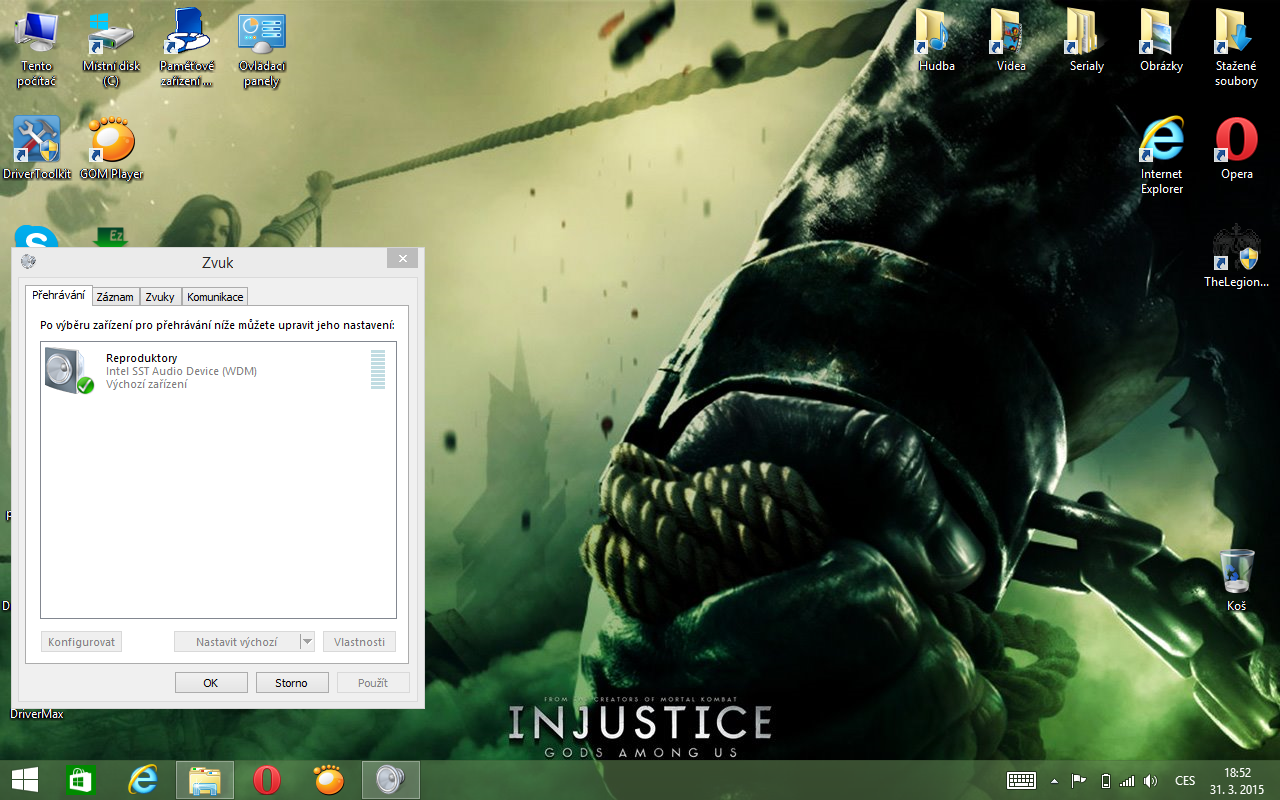Select the Opera desktop shortcut
The height and width of the screenshot is (800, 1280).
tap(1236, 149)
